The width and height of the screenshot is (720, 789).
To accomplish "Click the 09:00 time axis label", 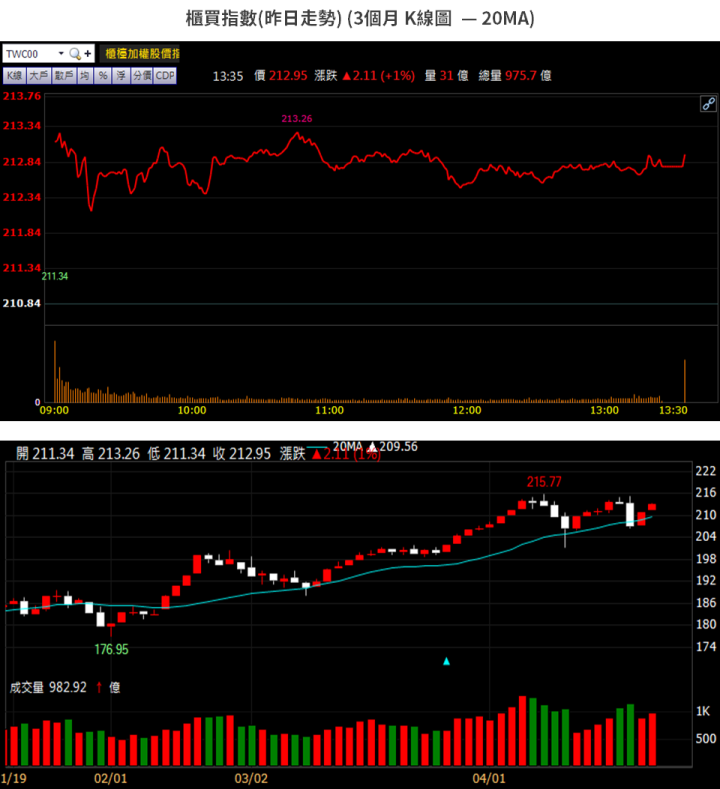I will point(54,411).
